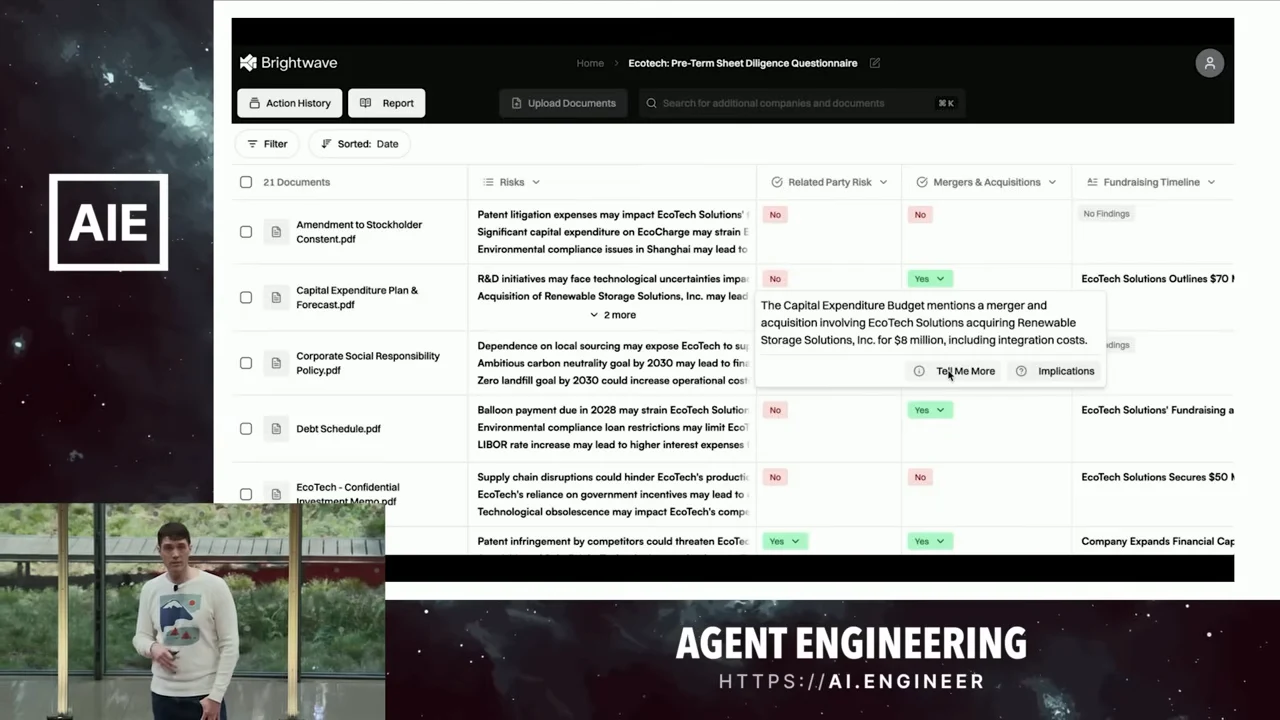Screen dimensions: 1280x720
Task: Click the Risks column list icon
Action: pos(488,182)
